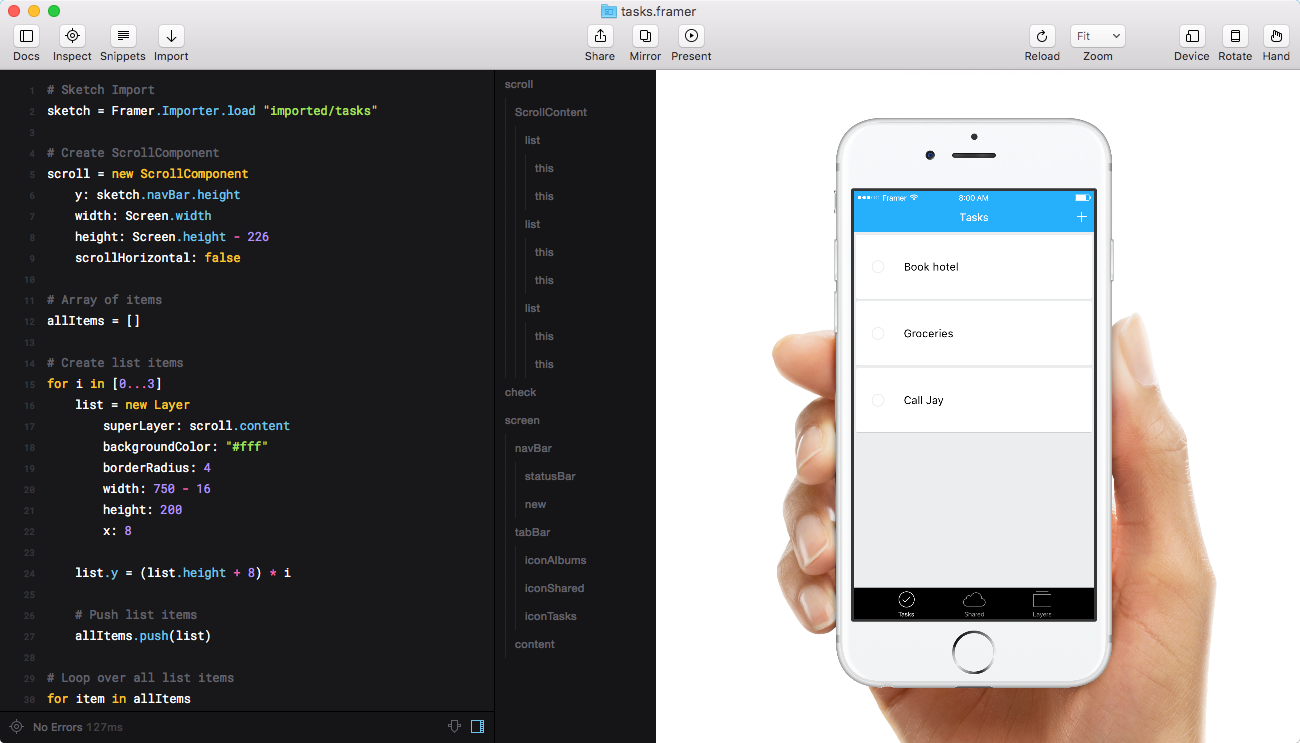
Task: Click the allItems.push(list) code line
Action: tap(143, 636)
